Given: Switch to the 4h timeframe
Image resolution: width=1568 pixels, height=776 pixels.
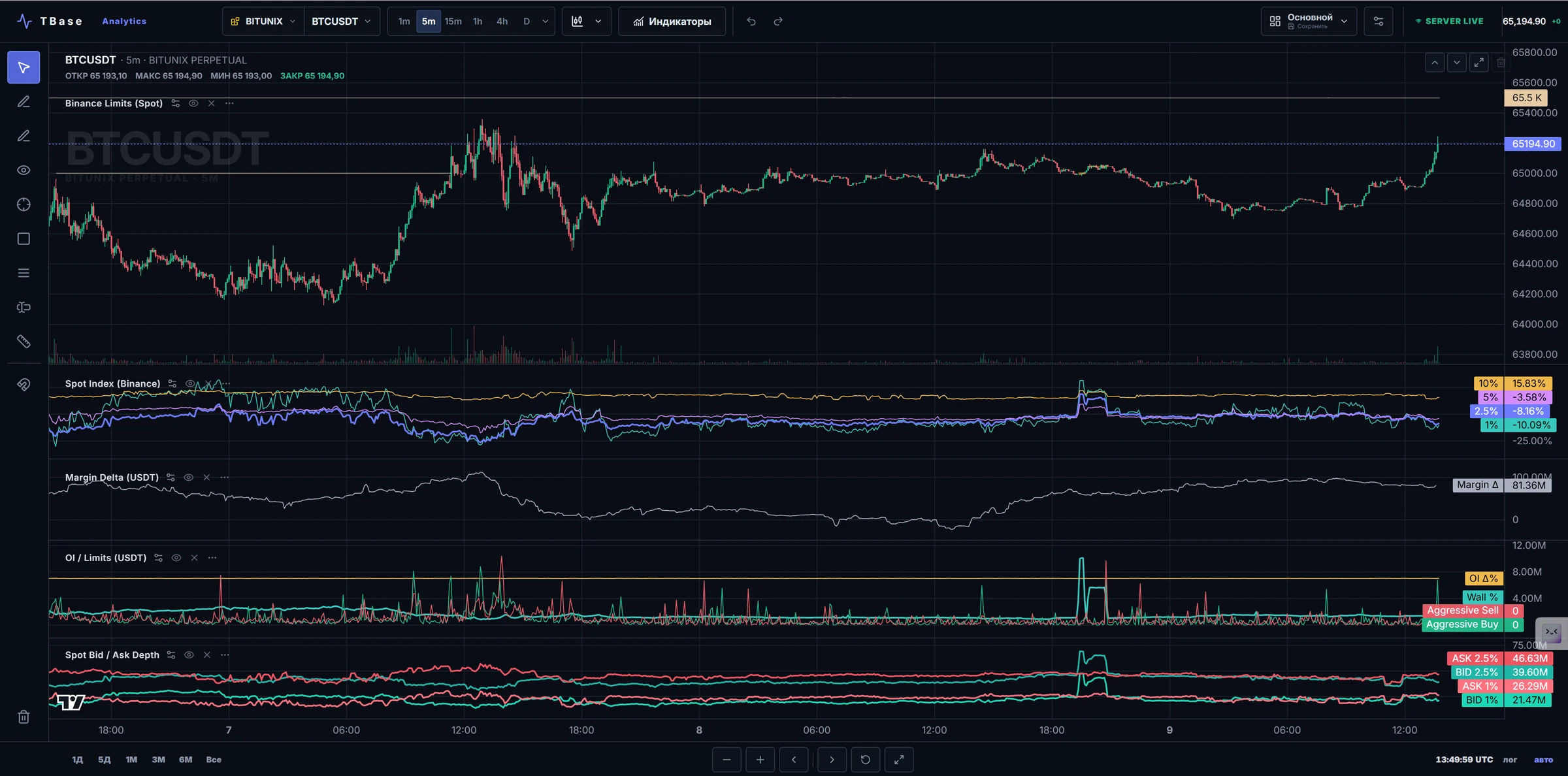Looking at the screenshot, I should coord(502,22).
